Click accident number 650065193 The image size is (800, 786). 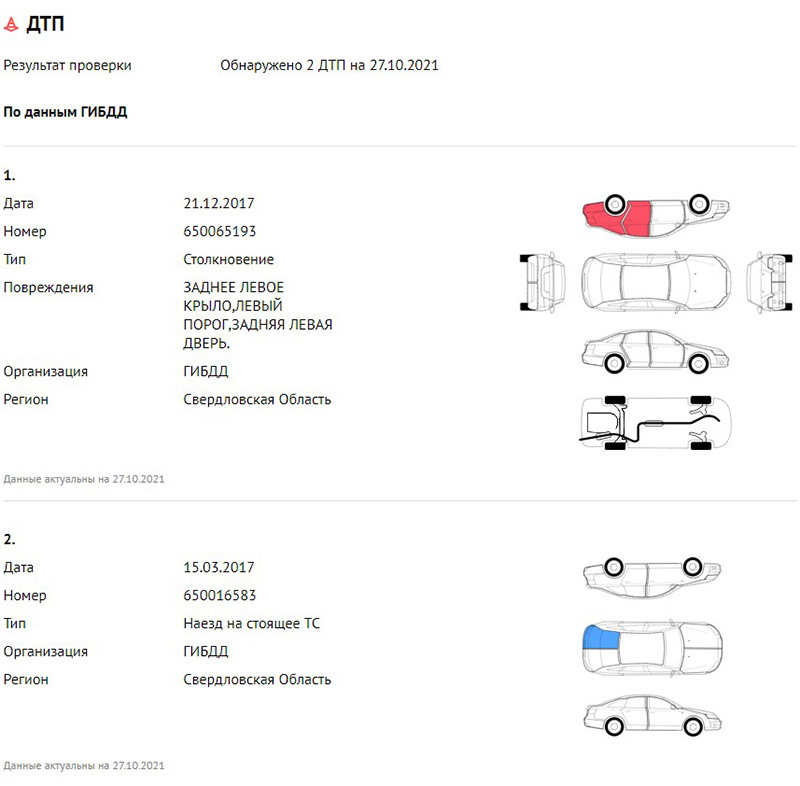pos(220,232)
